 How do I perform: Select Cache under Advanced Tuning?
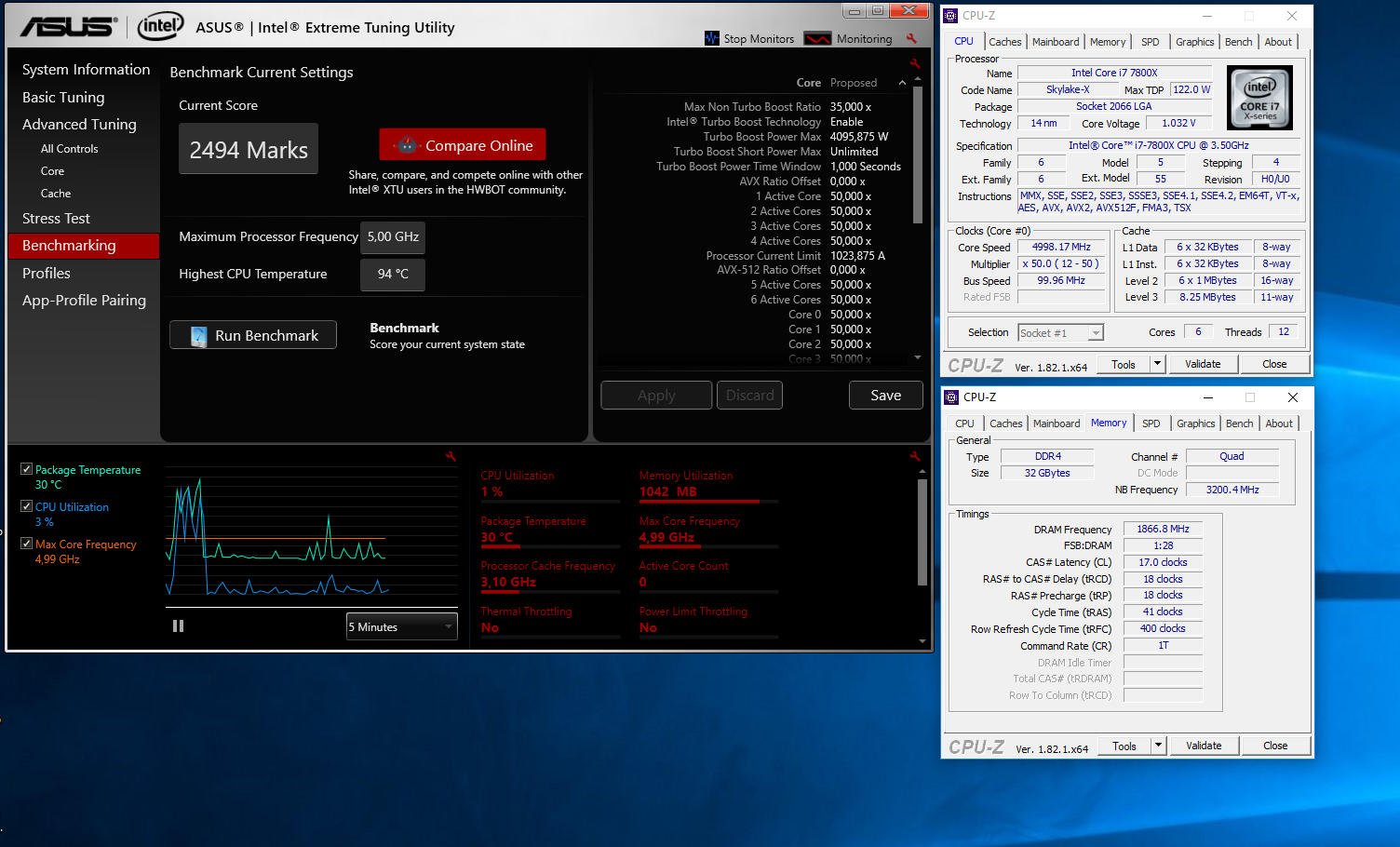(56, 194)
